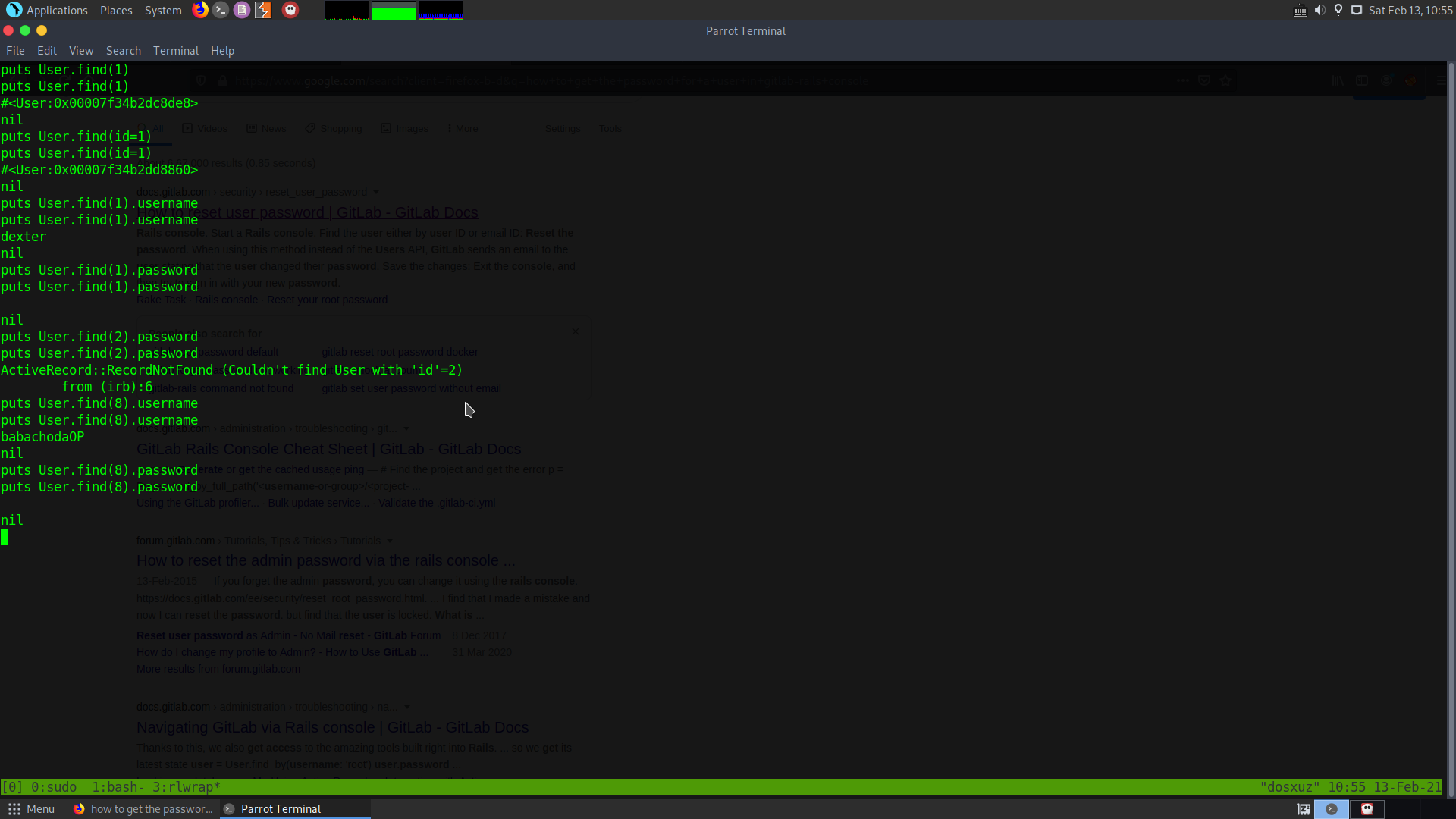Open the Help menu
The image size is (1456, 819).
pyautogui.click(x=222, y=51)
